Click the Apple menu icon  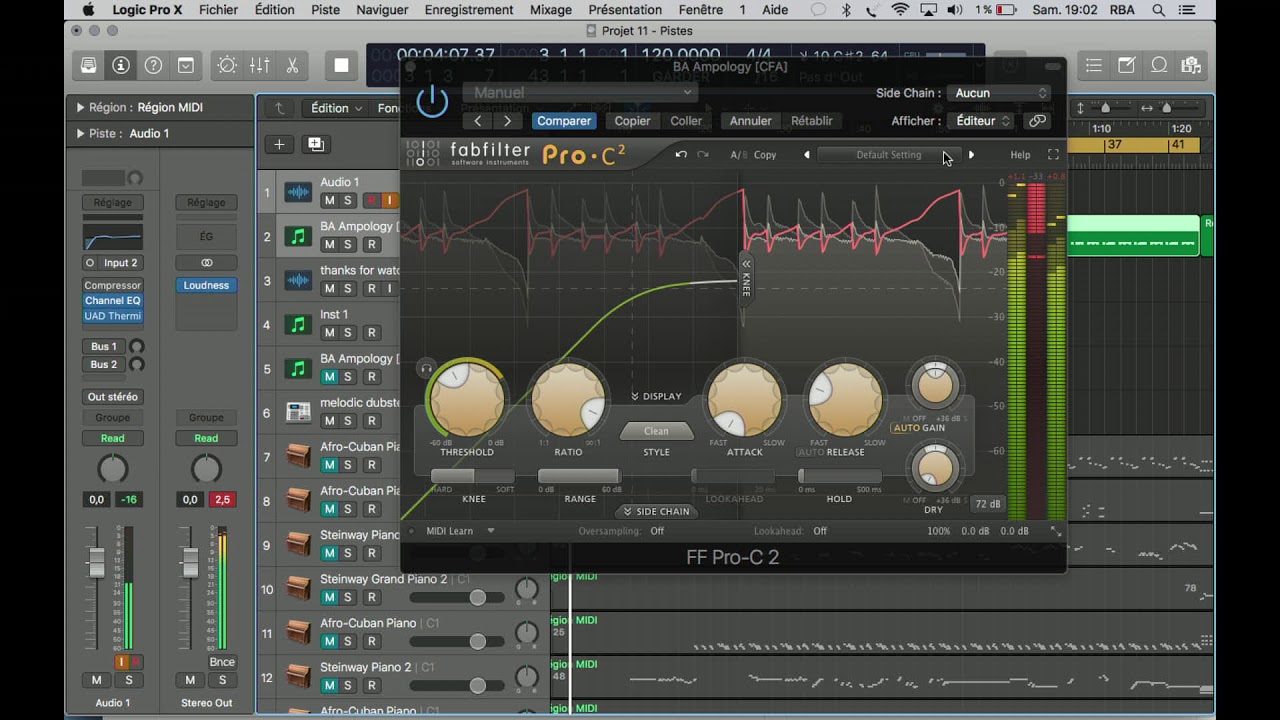point(88,10)
